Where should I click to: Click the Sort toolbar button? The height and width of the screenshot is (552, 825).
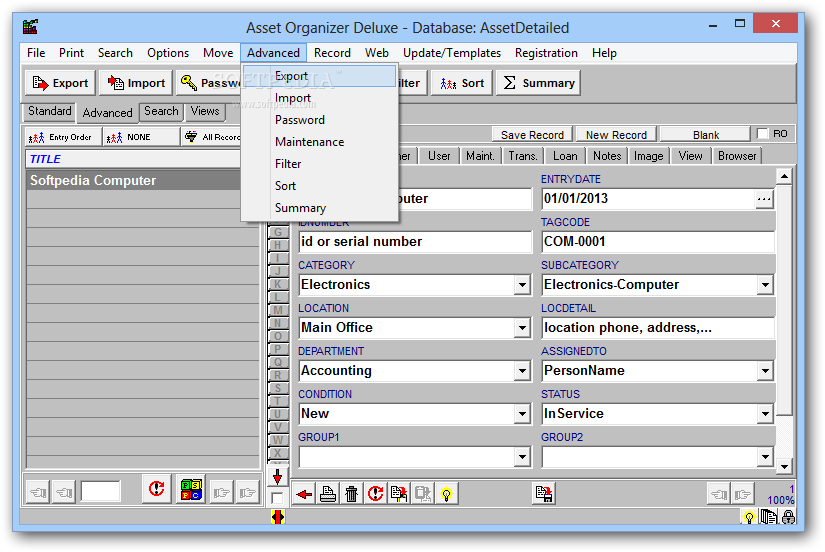462,83
